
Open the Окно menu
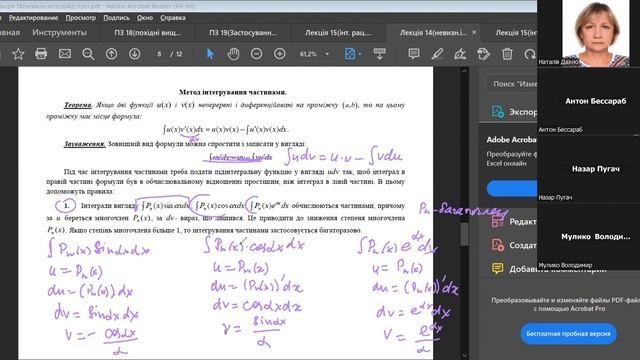[144, 18]
